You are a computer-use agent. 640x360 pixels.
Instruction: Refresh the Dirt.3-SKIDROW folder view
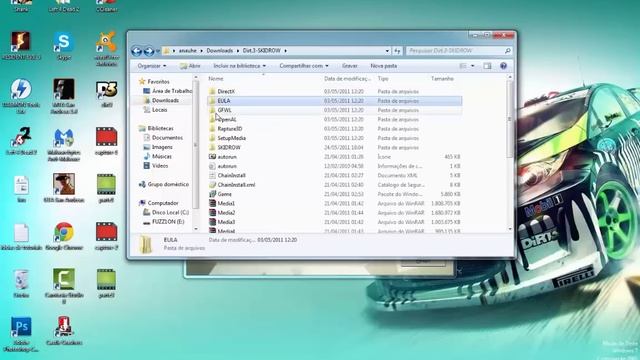coord(397,51)
